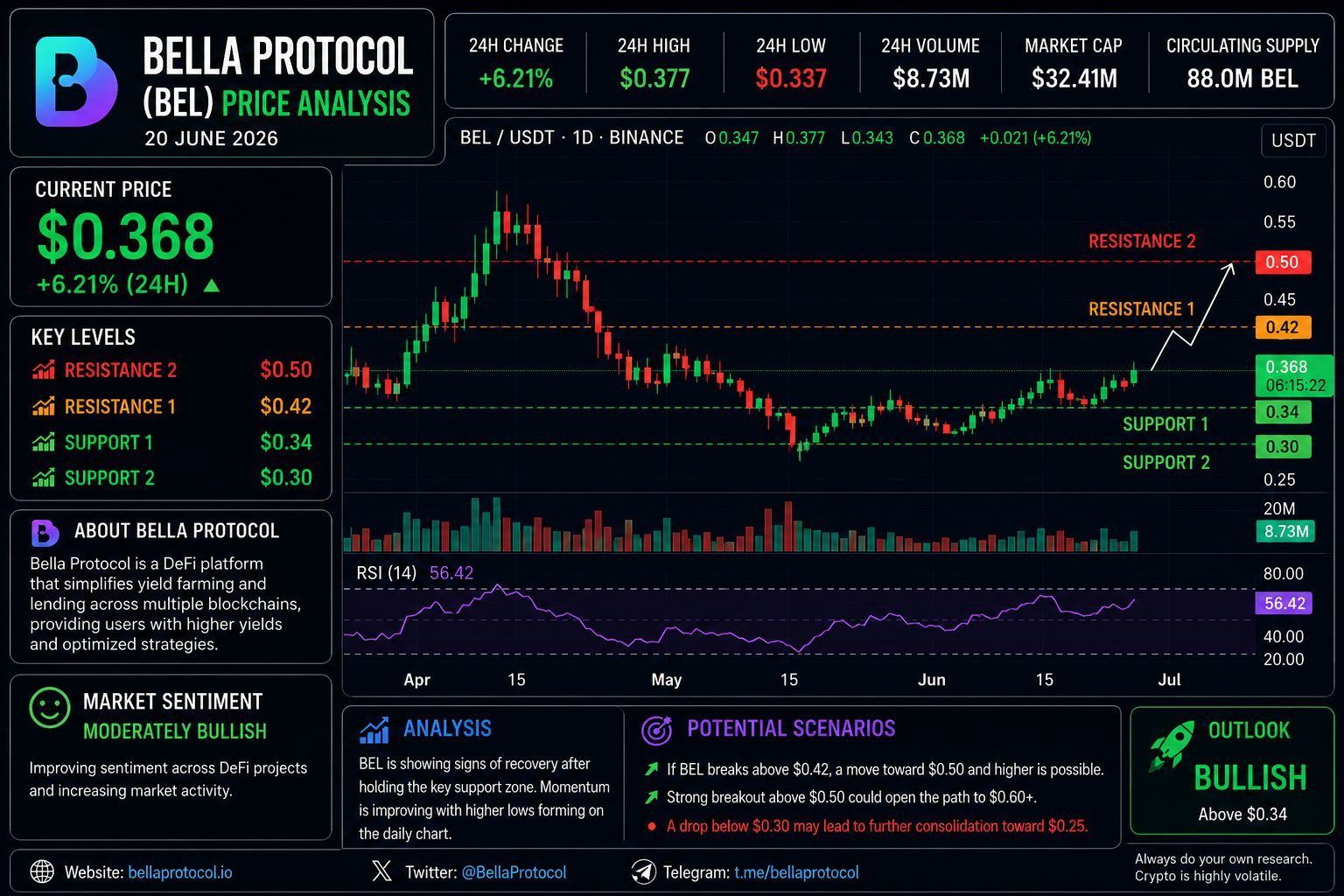Click the Jul marker on the time axis
1344x896 pixels.
click(1170, 680)
